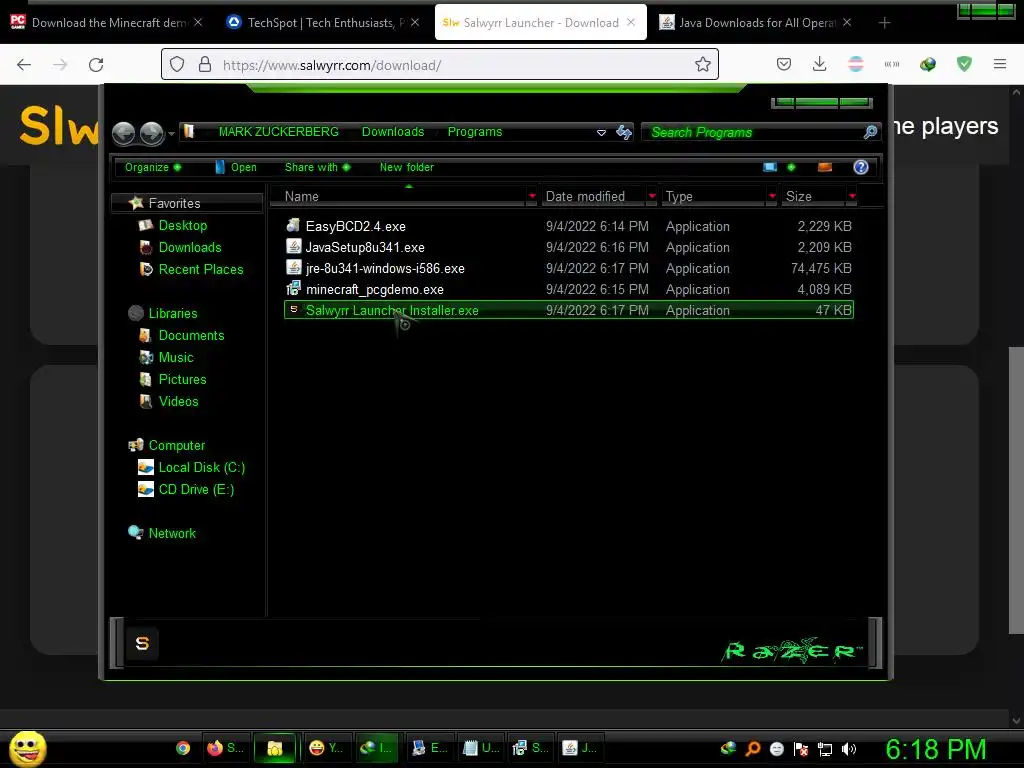Click the site padlock icon
The height and width of the screenshot is (768, 1024).
(x=205, y=64)
